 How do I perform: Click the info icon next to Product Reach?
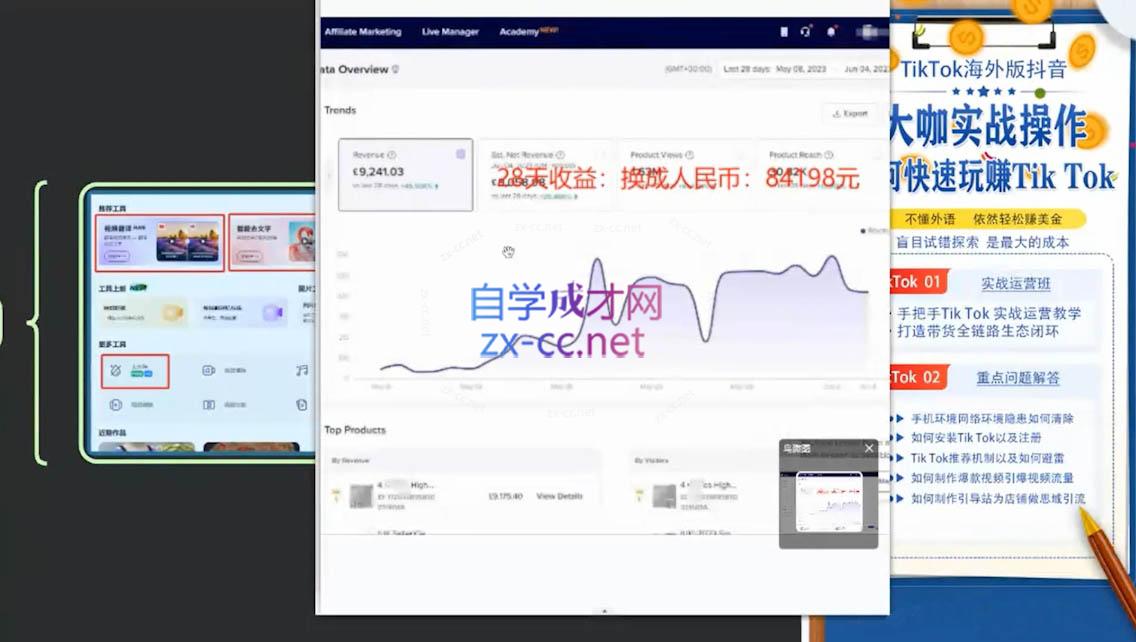click(x=829, y=155)
